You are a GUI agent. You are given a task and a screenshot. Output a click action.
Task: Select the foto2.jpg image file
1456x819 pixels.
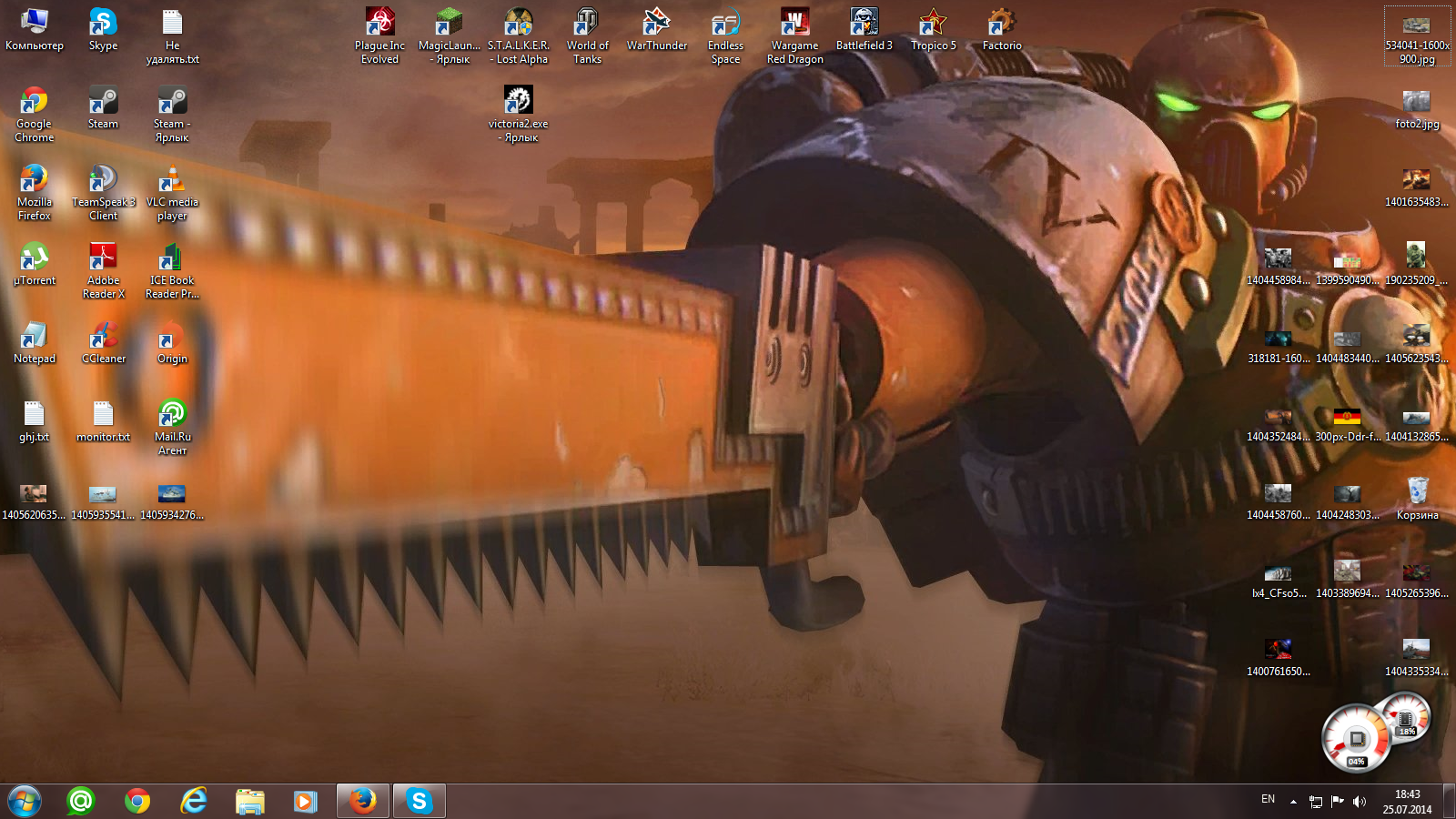[1417, 107]
